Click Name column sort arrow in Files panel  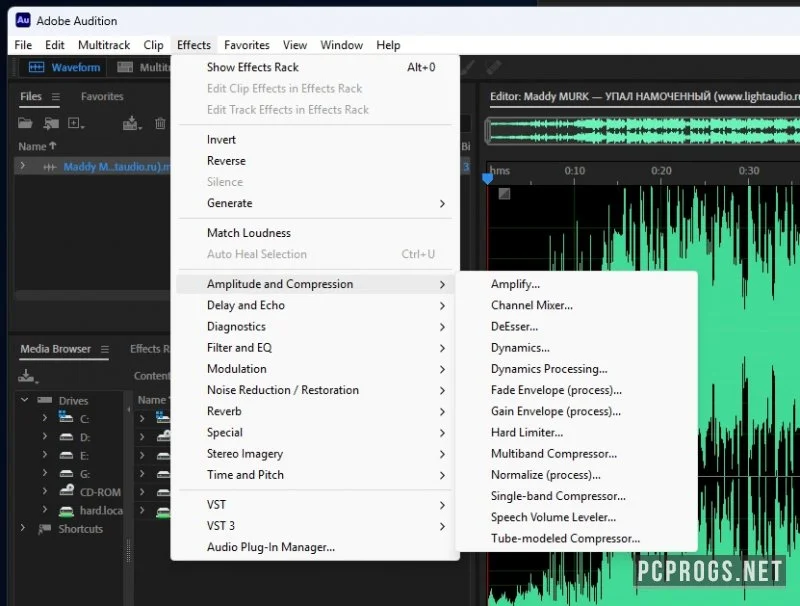click(x=52, y=146)
